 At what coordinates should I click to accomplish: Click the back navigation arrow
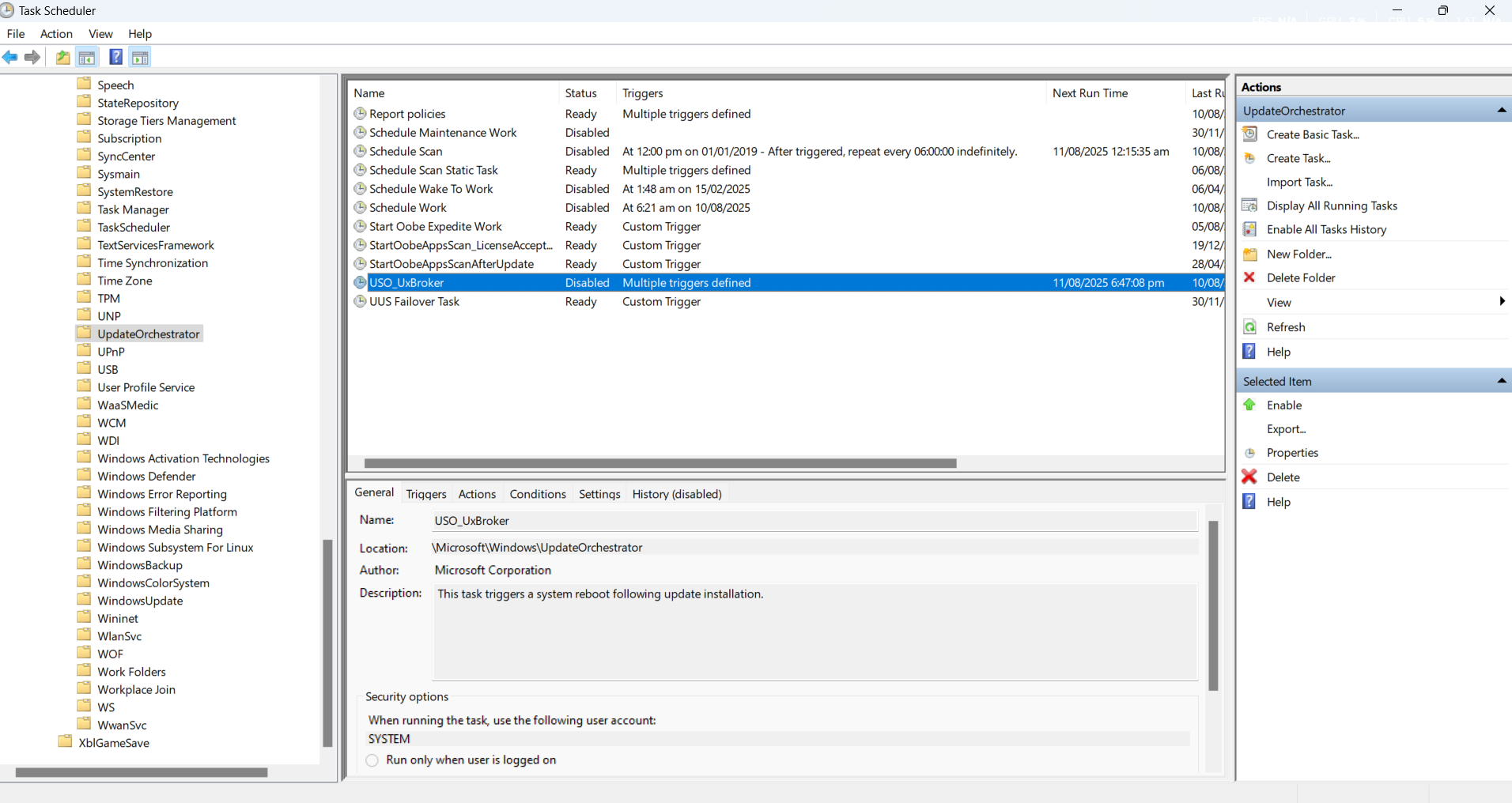[10, 57]
